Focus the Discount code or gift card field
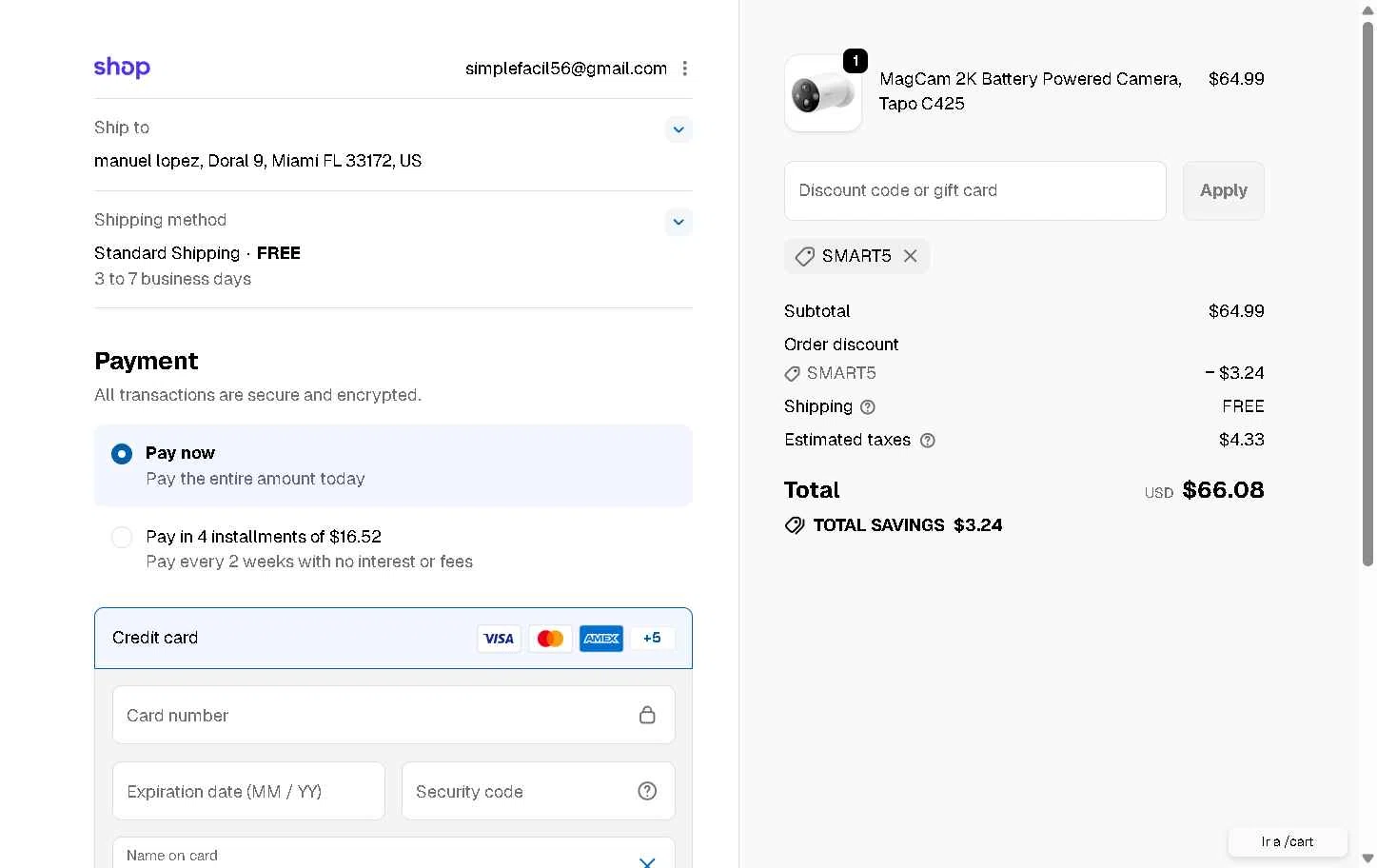 pyautogui.click(x=975, y=190)
